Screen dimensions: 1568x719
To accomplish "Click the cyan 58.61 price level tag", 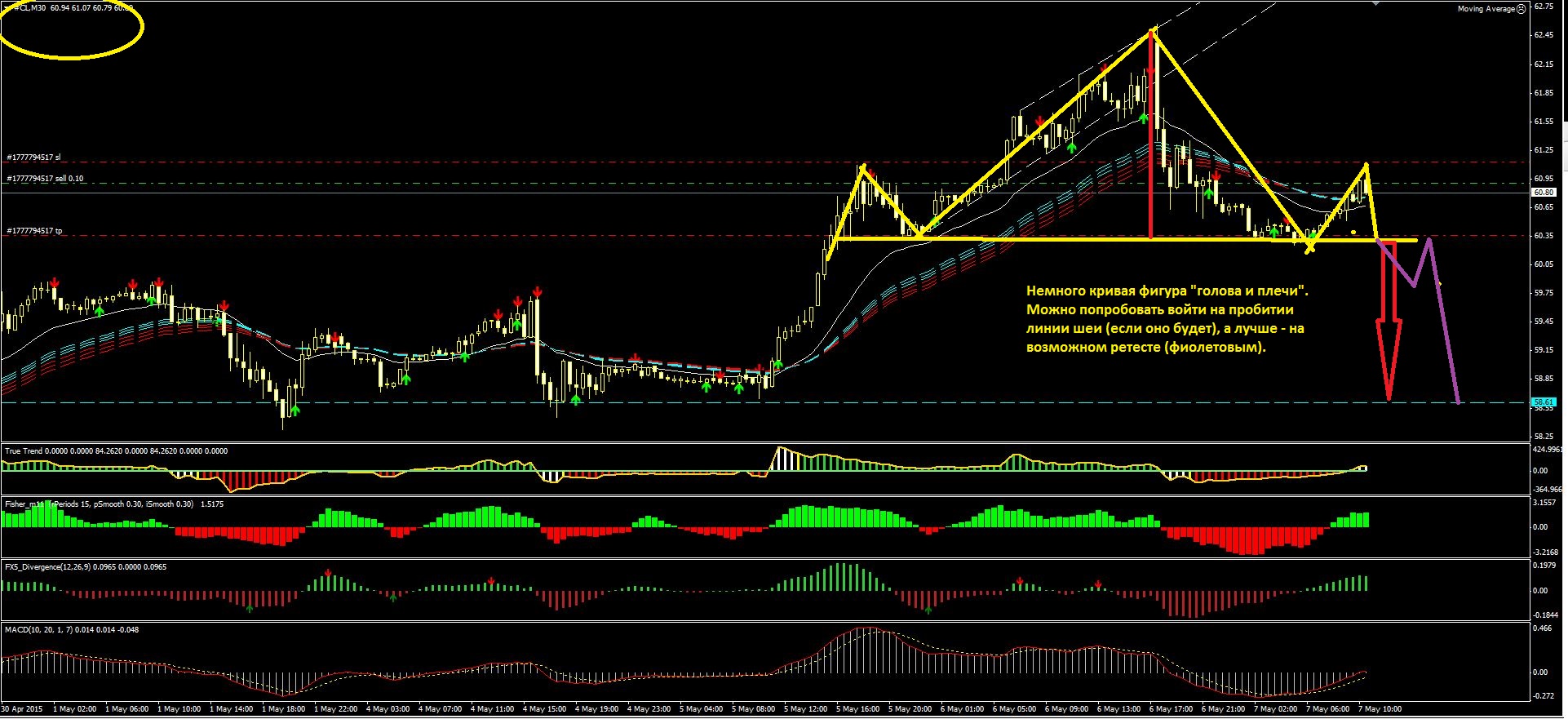I will [1544, 402].
